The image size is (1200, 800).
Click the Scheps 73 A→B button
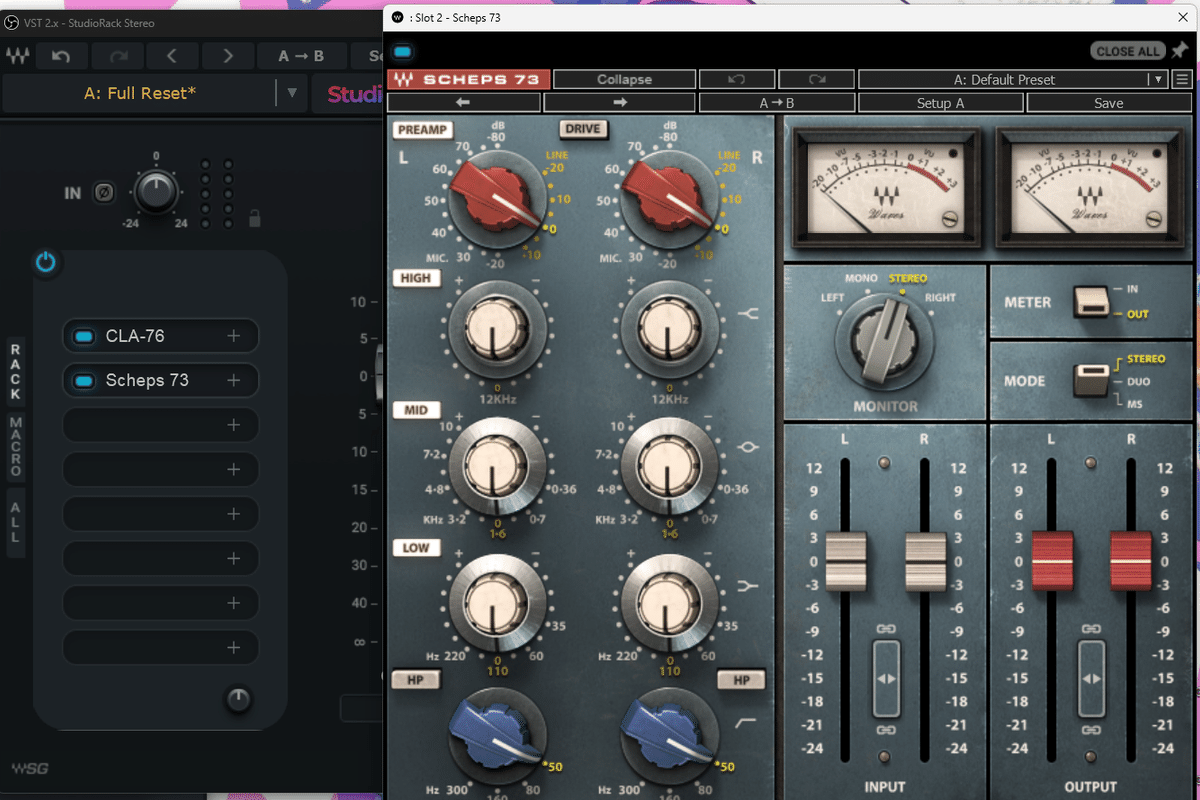(x=776, y=103)
